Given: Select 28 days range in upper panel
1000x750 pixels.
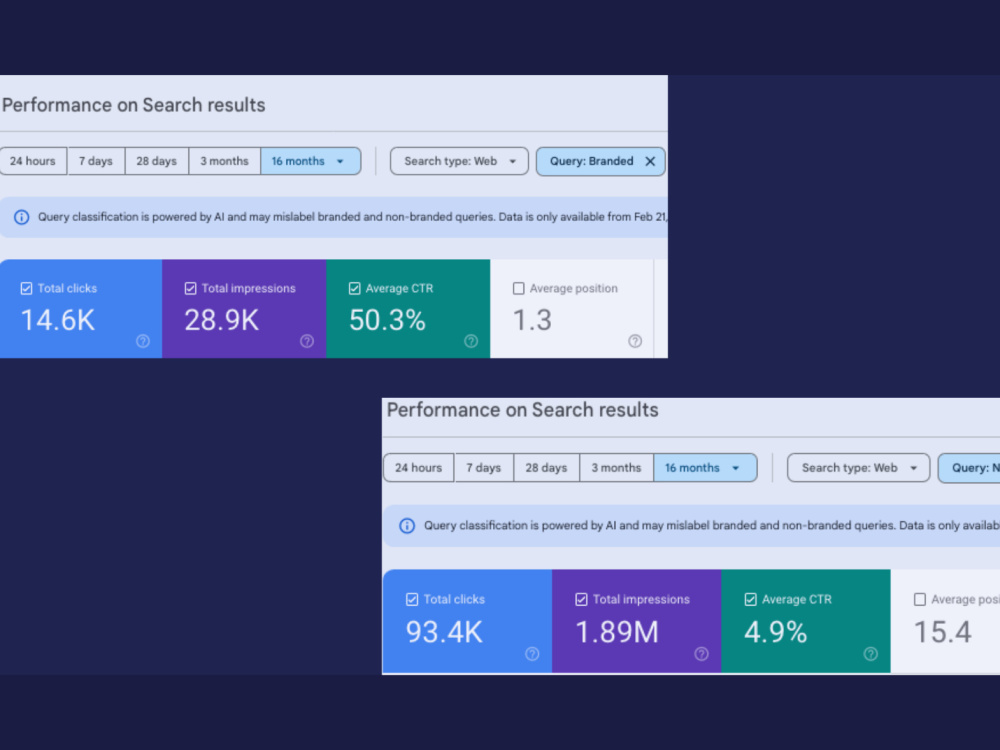Looking at the screenshot, I should pyautogui.click(x=156, y=161).
